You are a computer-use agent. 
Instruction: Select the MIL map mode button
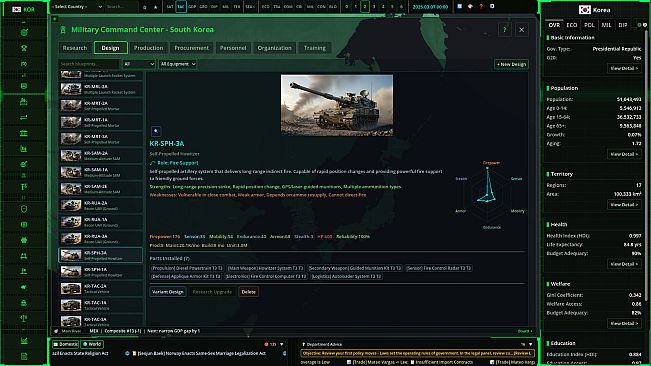tap(225, 7)
